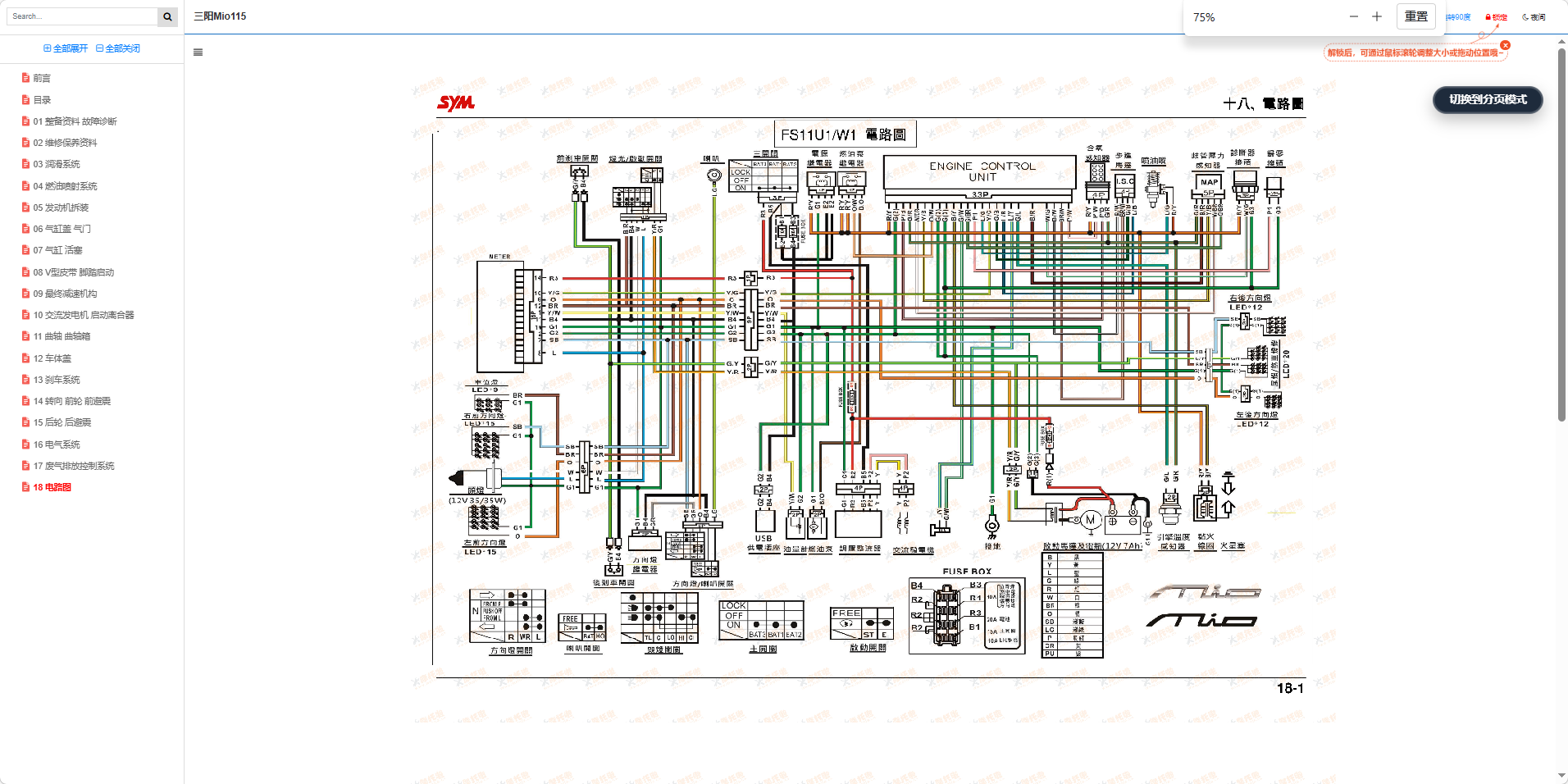The height and width of the screenshot is (784, 1568).
Task: Collapse all tree items with 全部关闭
Action: (118, 48)
